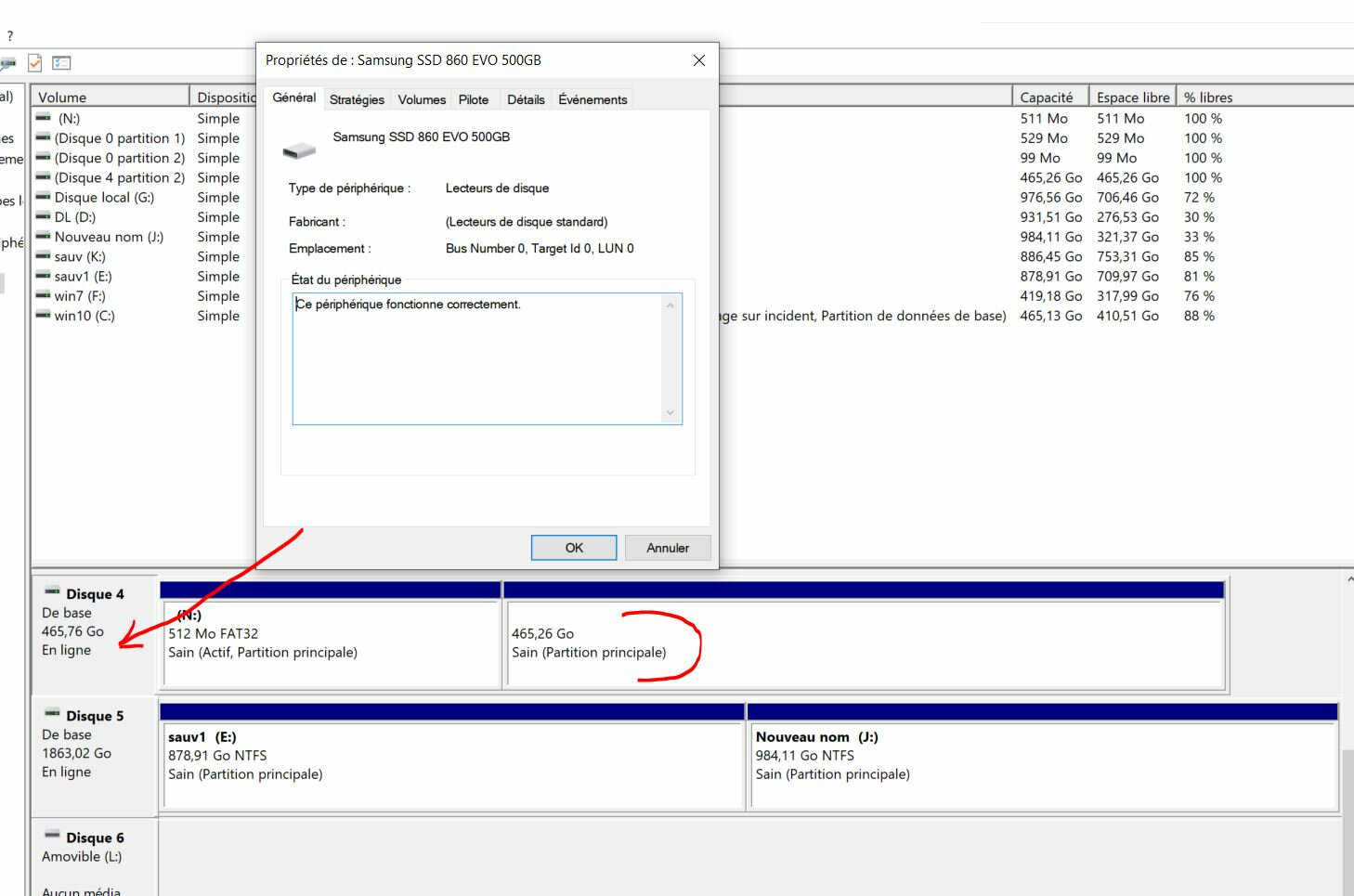Click the 'Bus Number 0, Target Id 0, LUN 0' text

tap(540, 249)
